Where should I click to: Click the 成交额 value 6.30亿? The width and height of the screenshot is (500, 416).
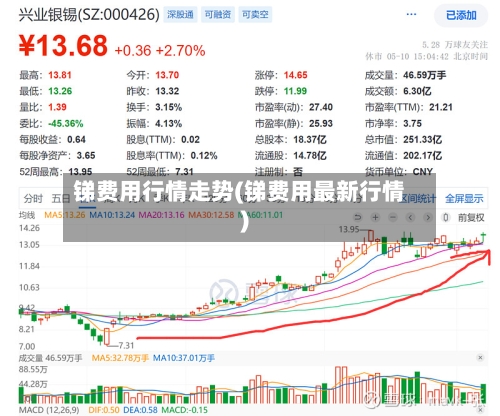point(417,91)
